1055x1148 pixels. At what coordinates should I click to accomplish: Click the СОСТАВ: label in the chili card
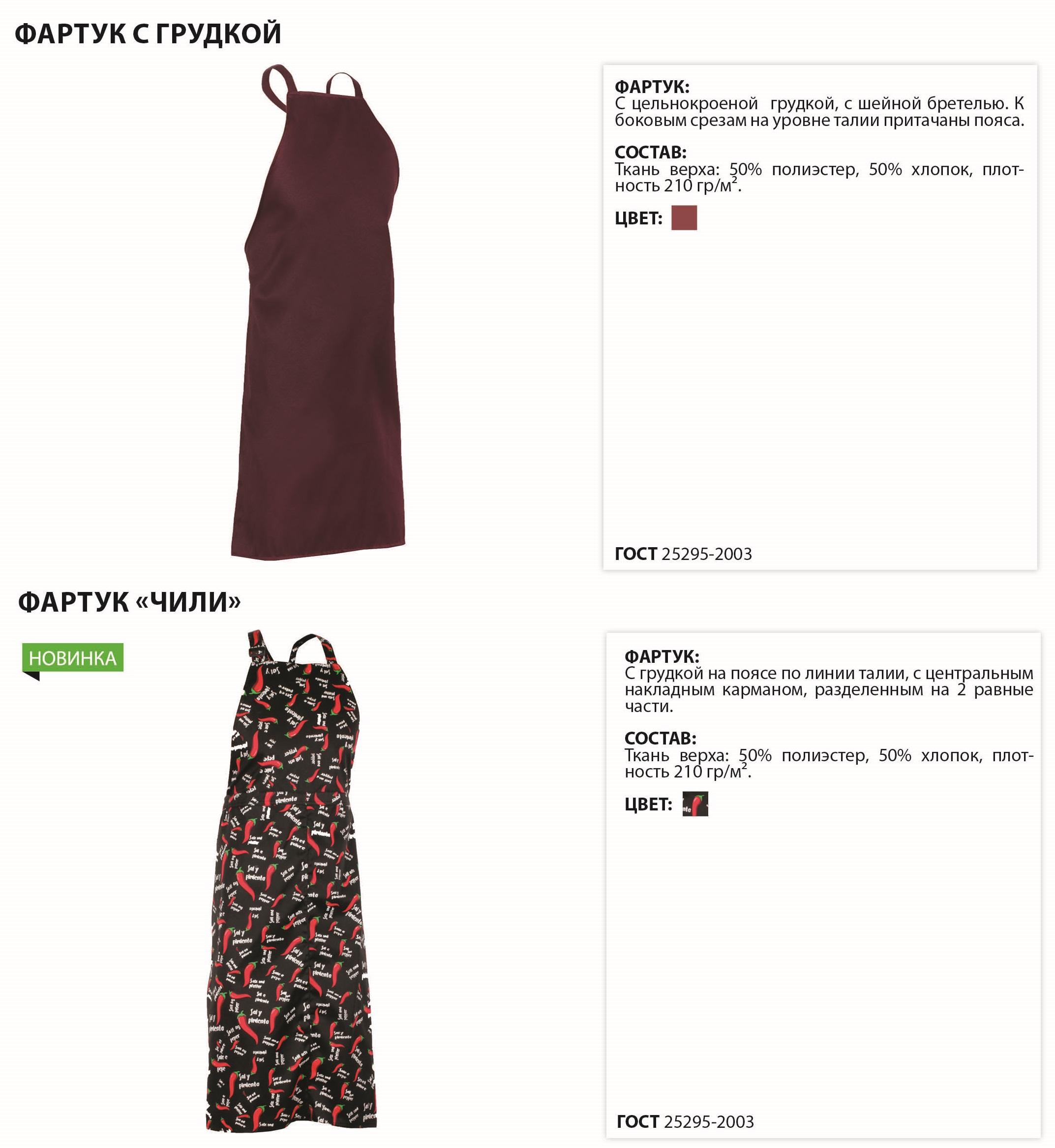coord(660,739)
